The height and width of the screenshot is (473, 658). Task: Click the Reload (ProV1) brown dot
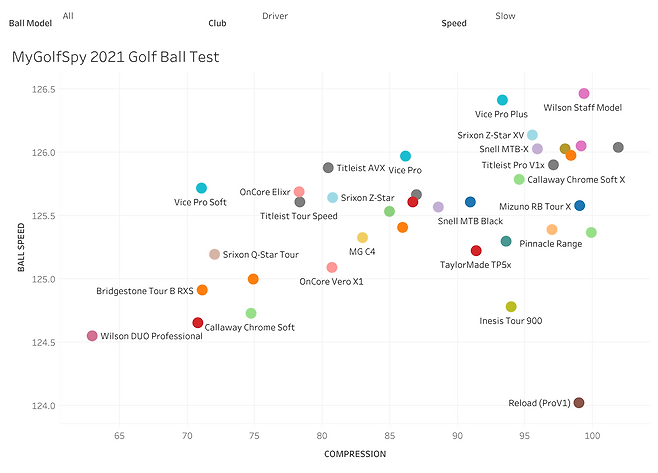(579, 402)
